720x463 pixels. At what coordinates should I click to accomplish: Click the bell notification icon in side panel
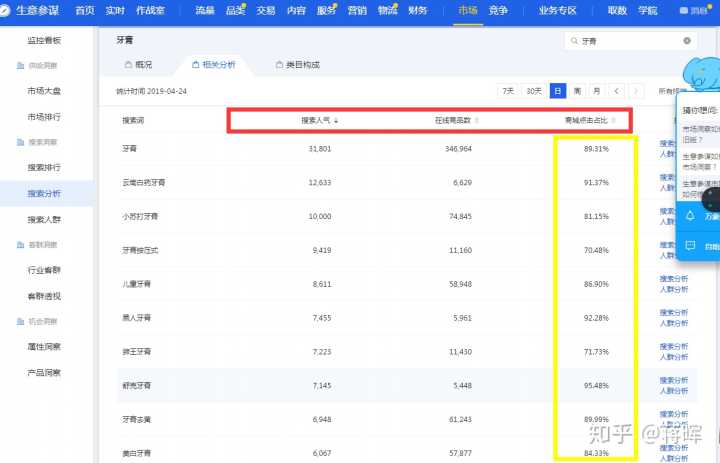tap(690, 215)
